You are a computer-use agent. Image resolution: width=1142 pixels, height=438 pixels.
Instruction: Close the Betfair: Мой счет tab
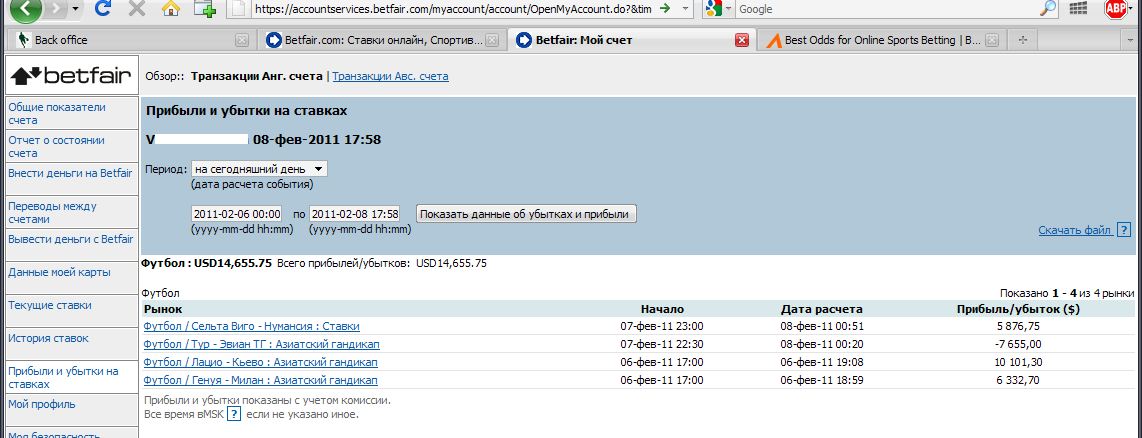point(742,40)
